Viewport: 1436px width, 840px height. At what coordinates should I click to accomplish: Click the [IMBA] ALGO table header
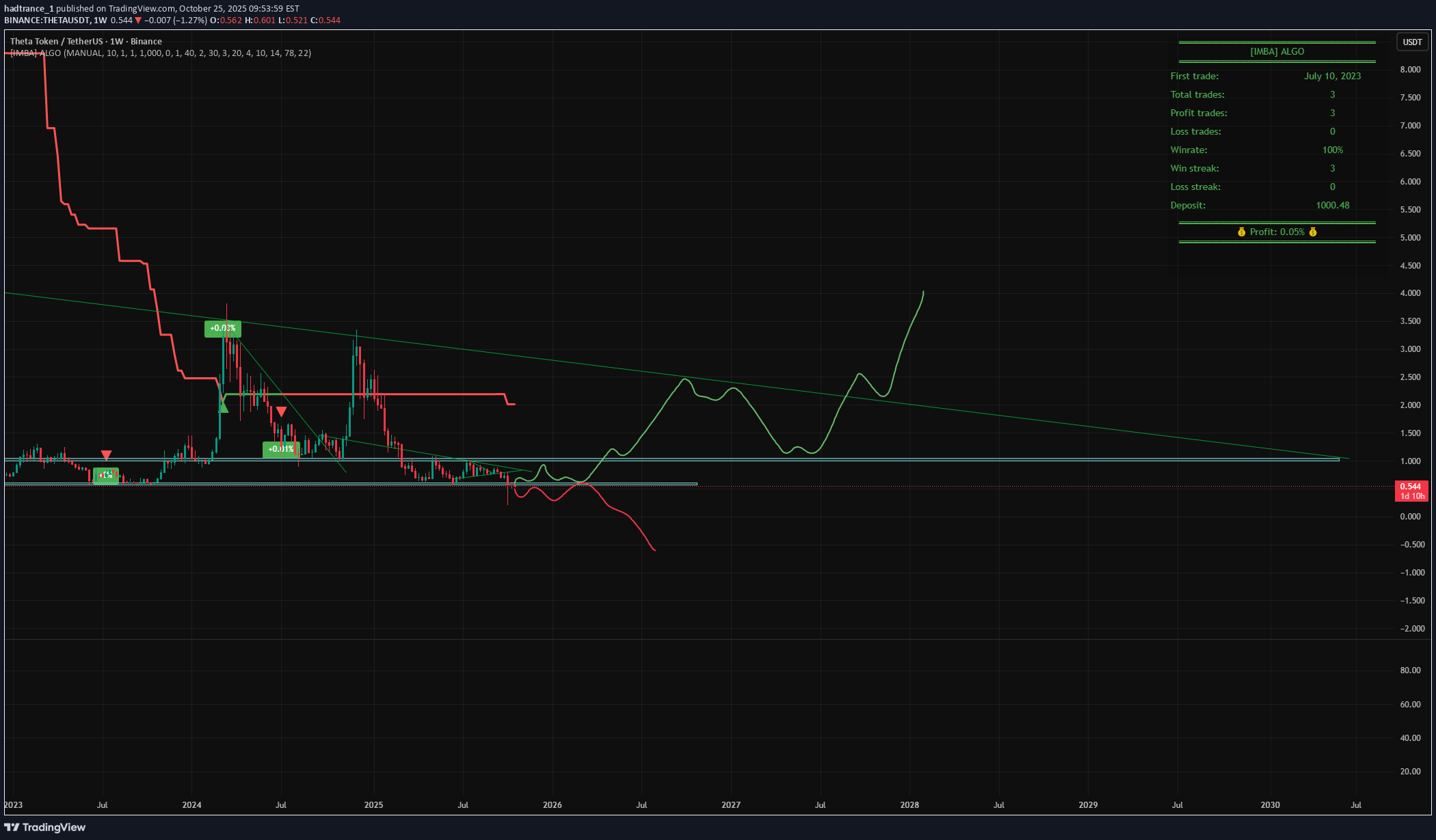pos(1277,52)
